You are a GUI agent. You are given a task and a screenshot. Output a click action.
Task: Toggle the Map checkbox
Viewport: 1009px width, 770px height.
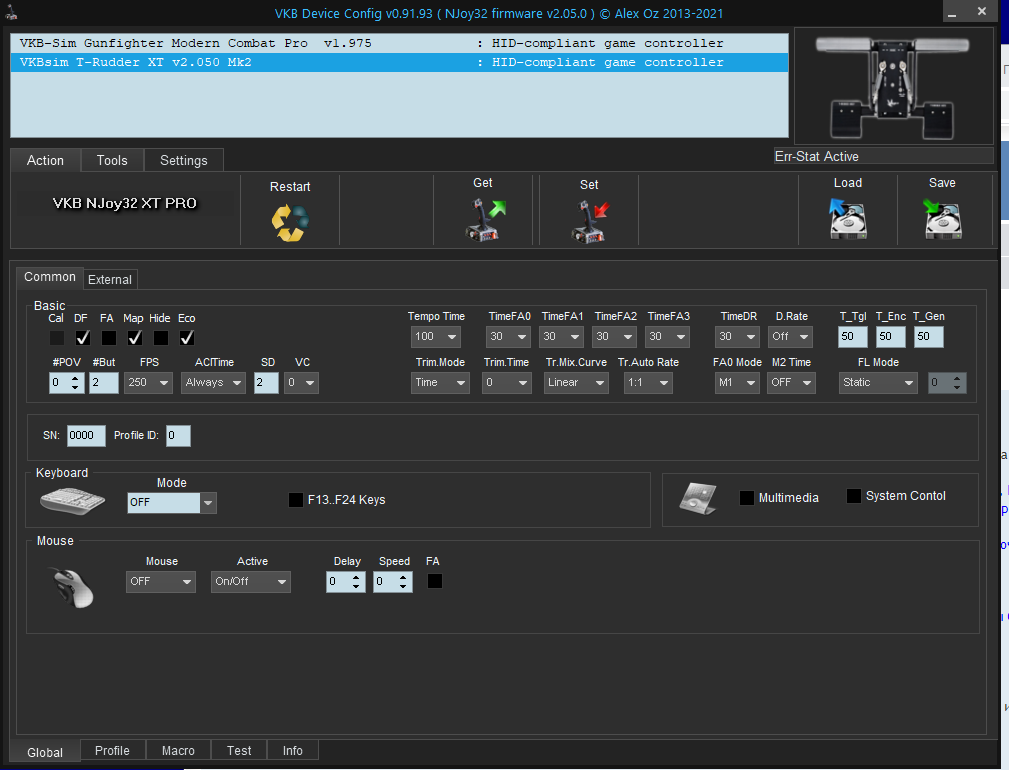(x=134, y=338)
